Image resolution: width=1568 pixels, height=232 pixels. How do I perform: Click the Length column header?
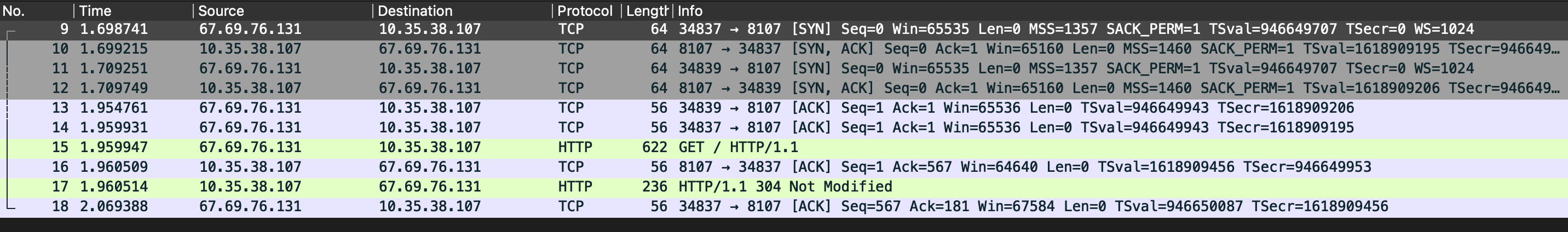click(647, 10)
